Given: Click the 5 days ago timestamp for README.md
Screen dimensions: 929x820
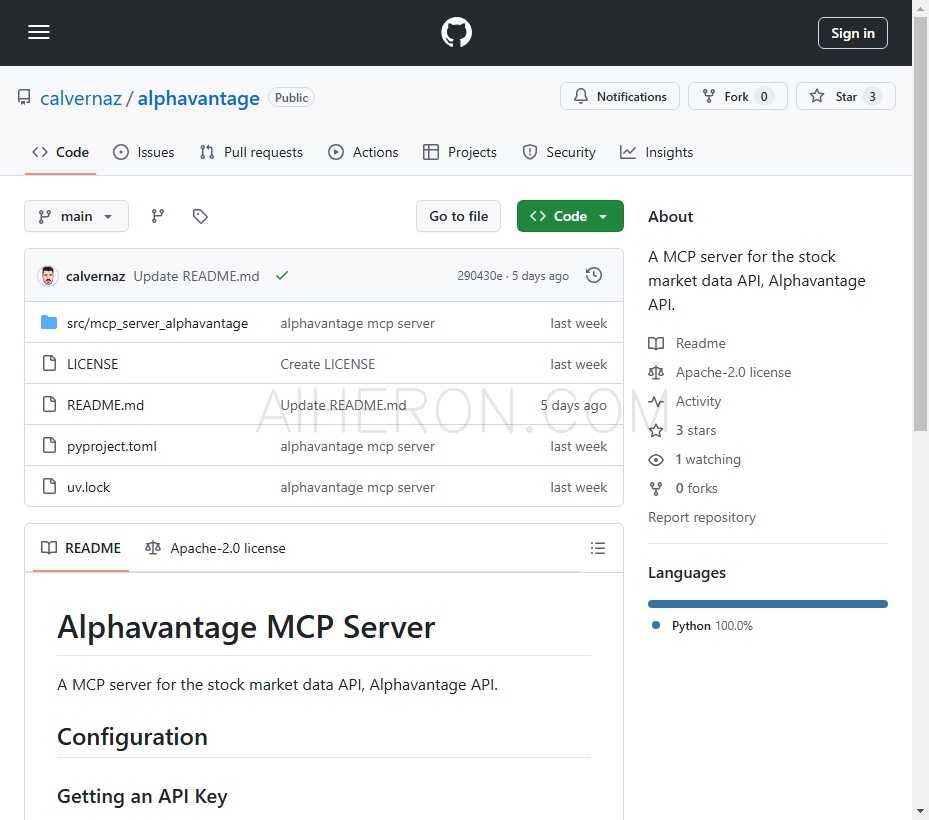Looking at the screenshot, I should click(x=574, y=405).
